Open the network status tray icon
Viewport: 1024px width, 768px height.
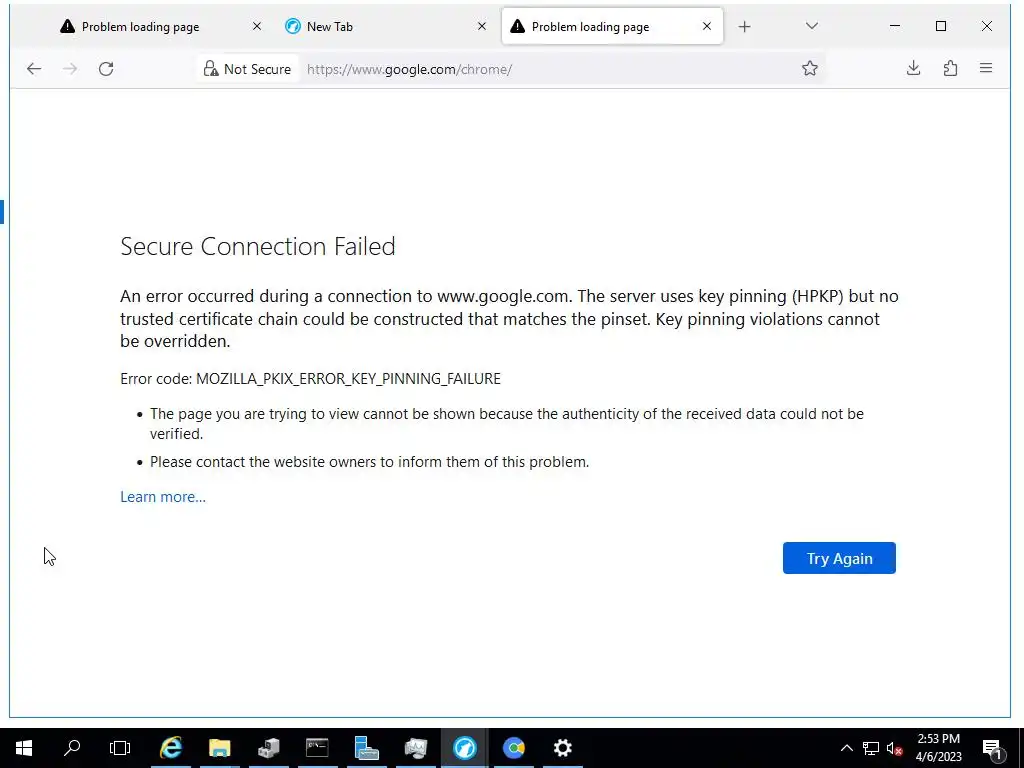click(x=871, y=748)
